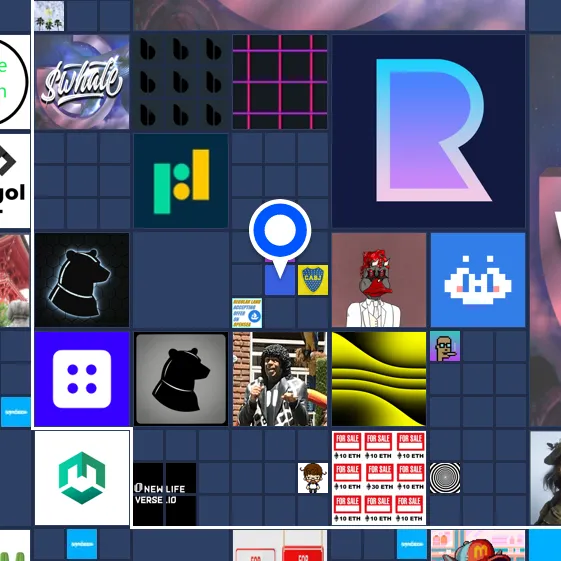
Task: Open the pixel cloud face tile
Action: (478, 280)
